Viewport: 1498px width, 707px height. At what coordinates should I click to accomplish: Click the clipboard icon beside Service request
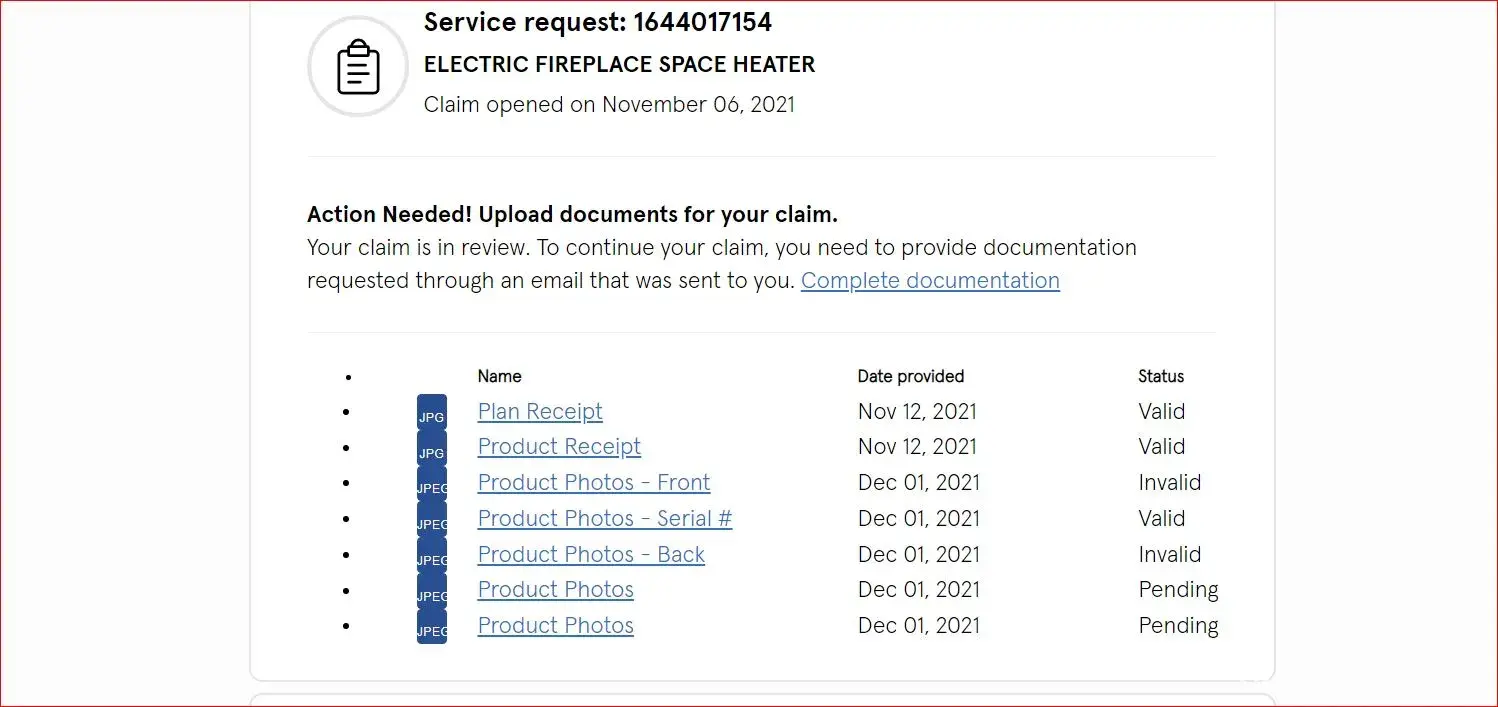pyautogui.click(x=358, y=67)
